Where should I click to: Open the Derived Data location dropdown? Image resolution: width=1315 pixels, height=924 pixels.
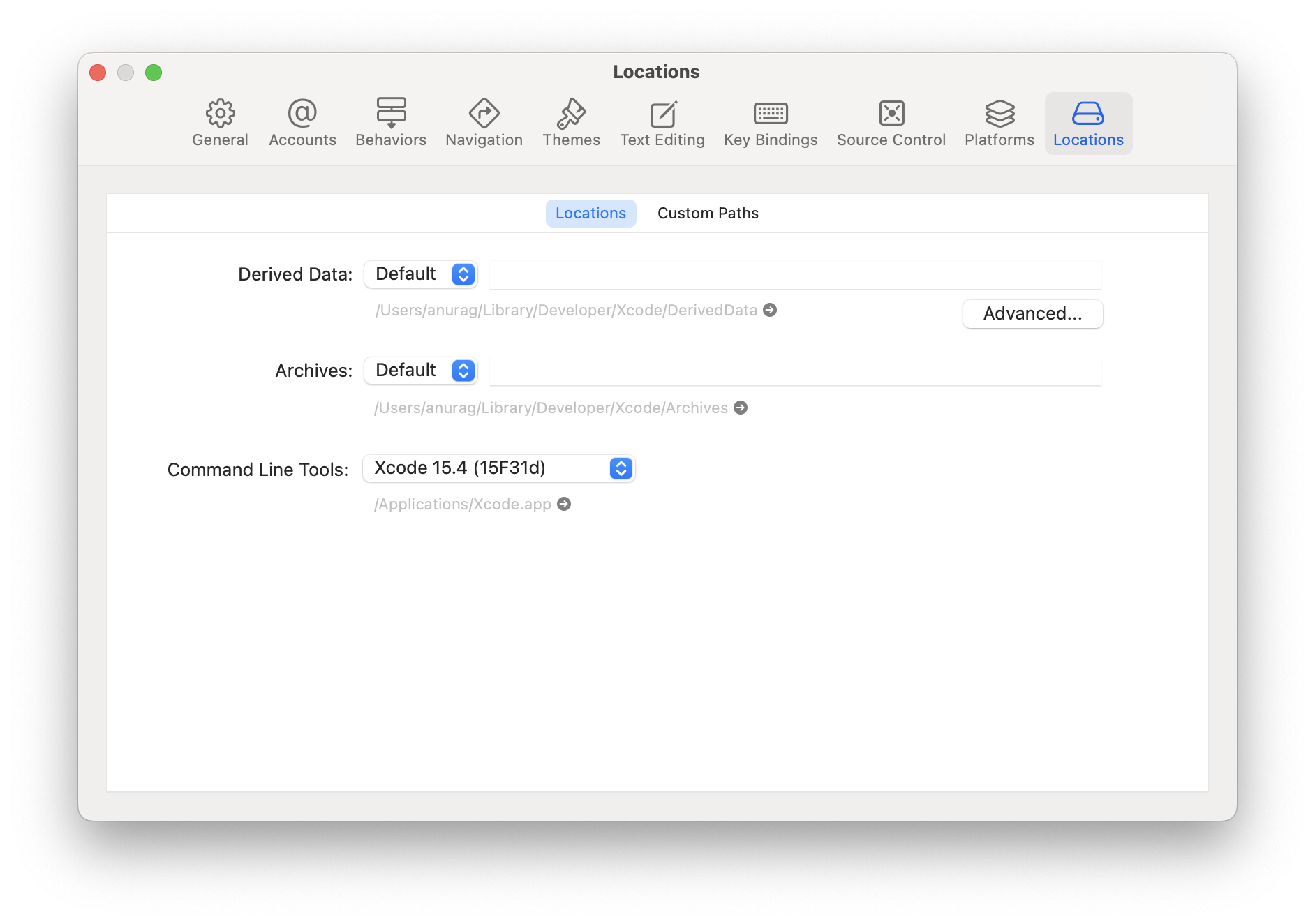coord(419,274)
